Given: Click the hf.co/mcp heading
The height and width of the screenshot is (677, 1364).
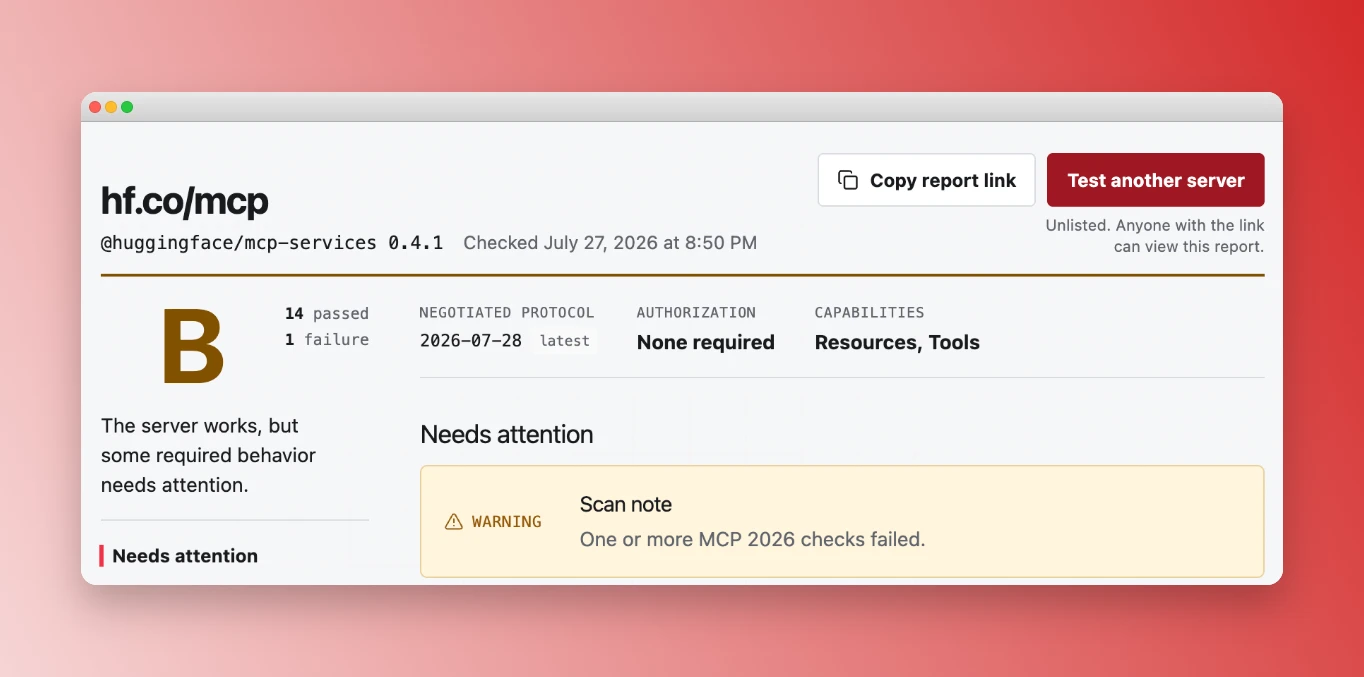Looking at the screenshot, I should [x=185, y=201].
